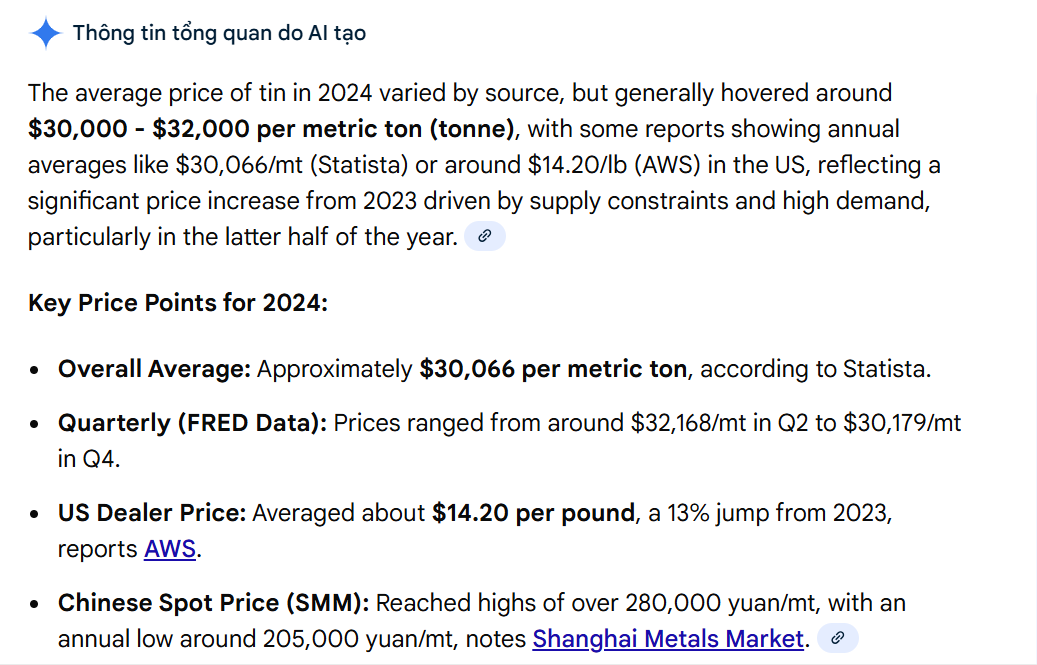This screenshot has height=665, width=1037.
Task: Click the bold '$14.20 per pound' figure
Action: coord(534,513)
